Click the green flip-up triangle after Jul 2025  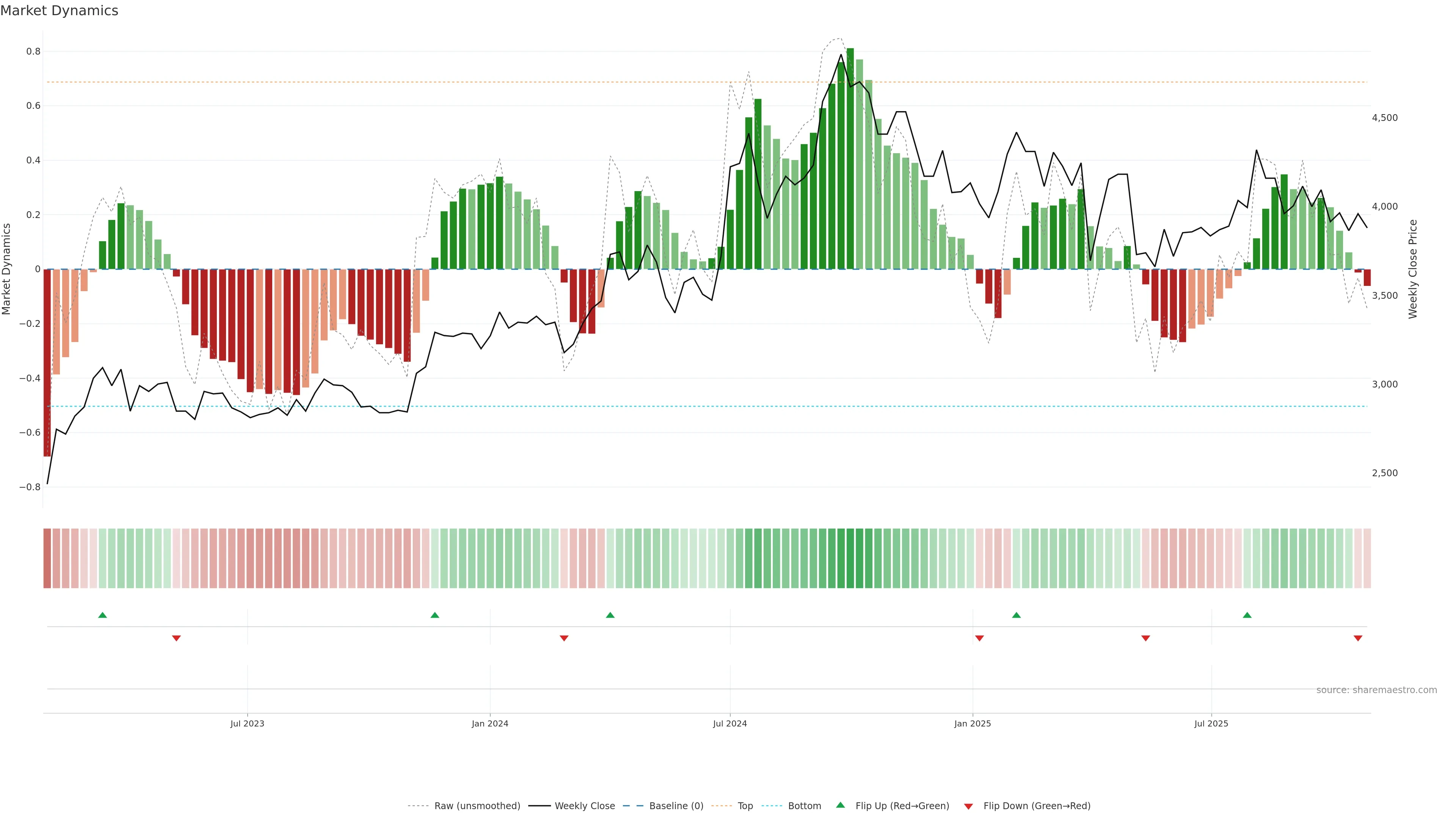[1247, 615]
